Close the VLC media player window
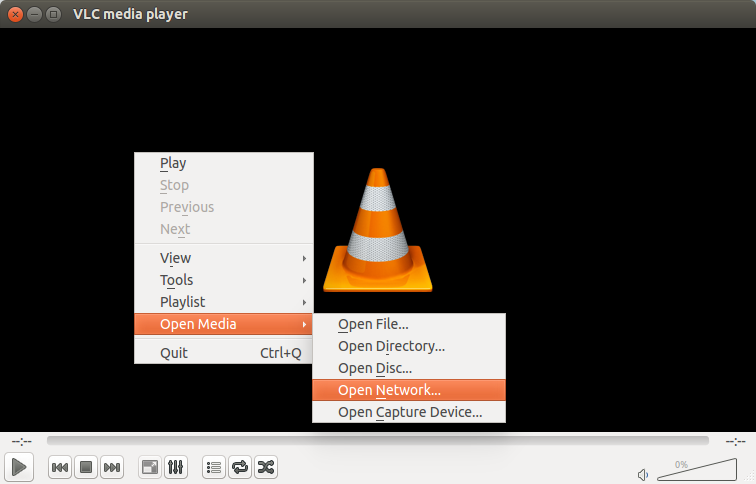 coord(15,14)
